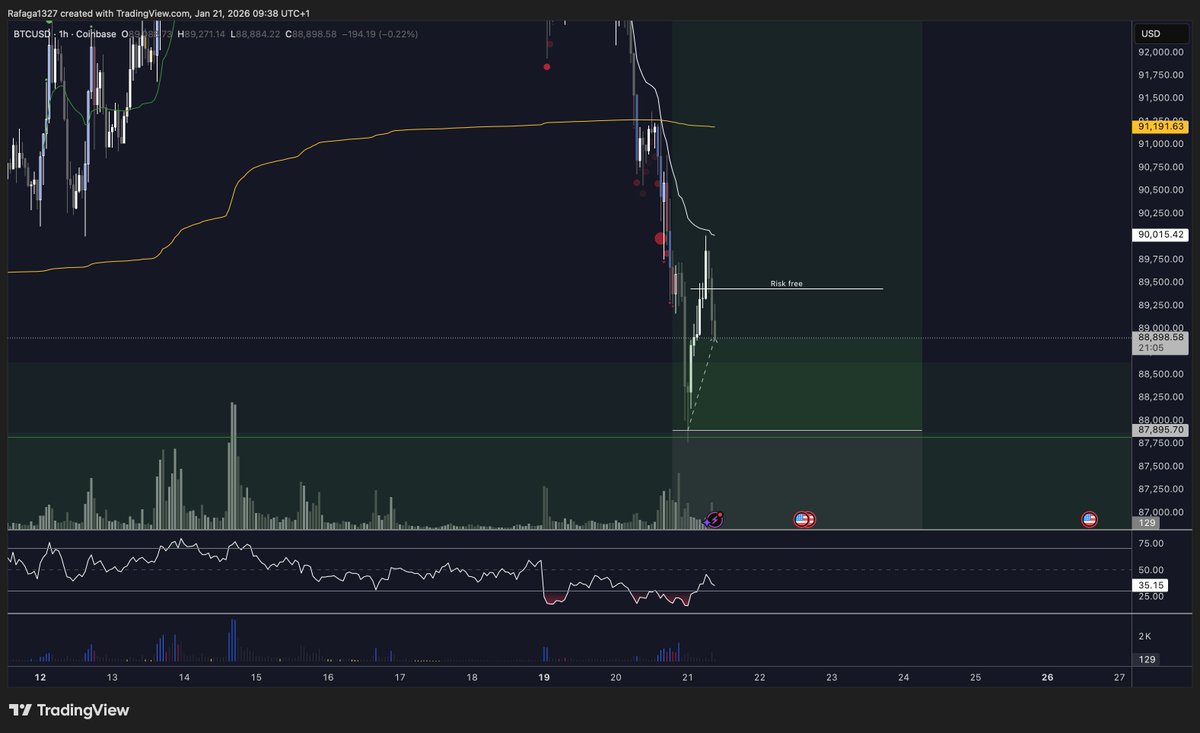Click date 14 on the time axis
Screen dimensions: 1200x733
click(x=184, y=678)
